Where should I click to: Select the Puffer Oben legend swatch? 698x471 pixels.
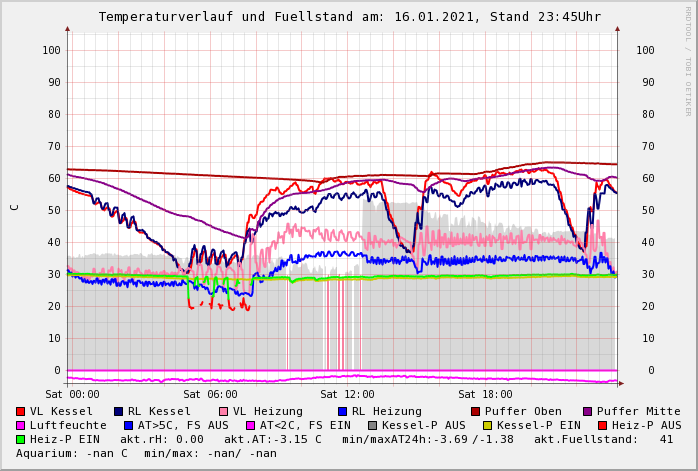476,411
